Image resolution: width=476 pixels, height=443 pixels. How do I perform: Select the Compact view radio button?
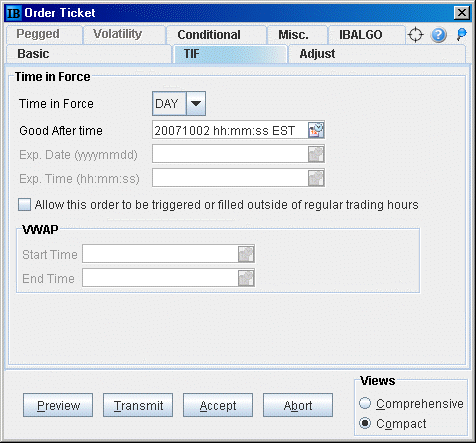pos(365,423)
